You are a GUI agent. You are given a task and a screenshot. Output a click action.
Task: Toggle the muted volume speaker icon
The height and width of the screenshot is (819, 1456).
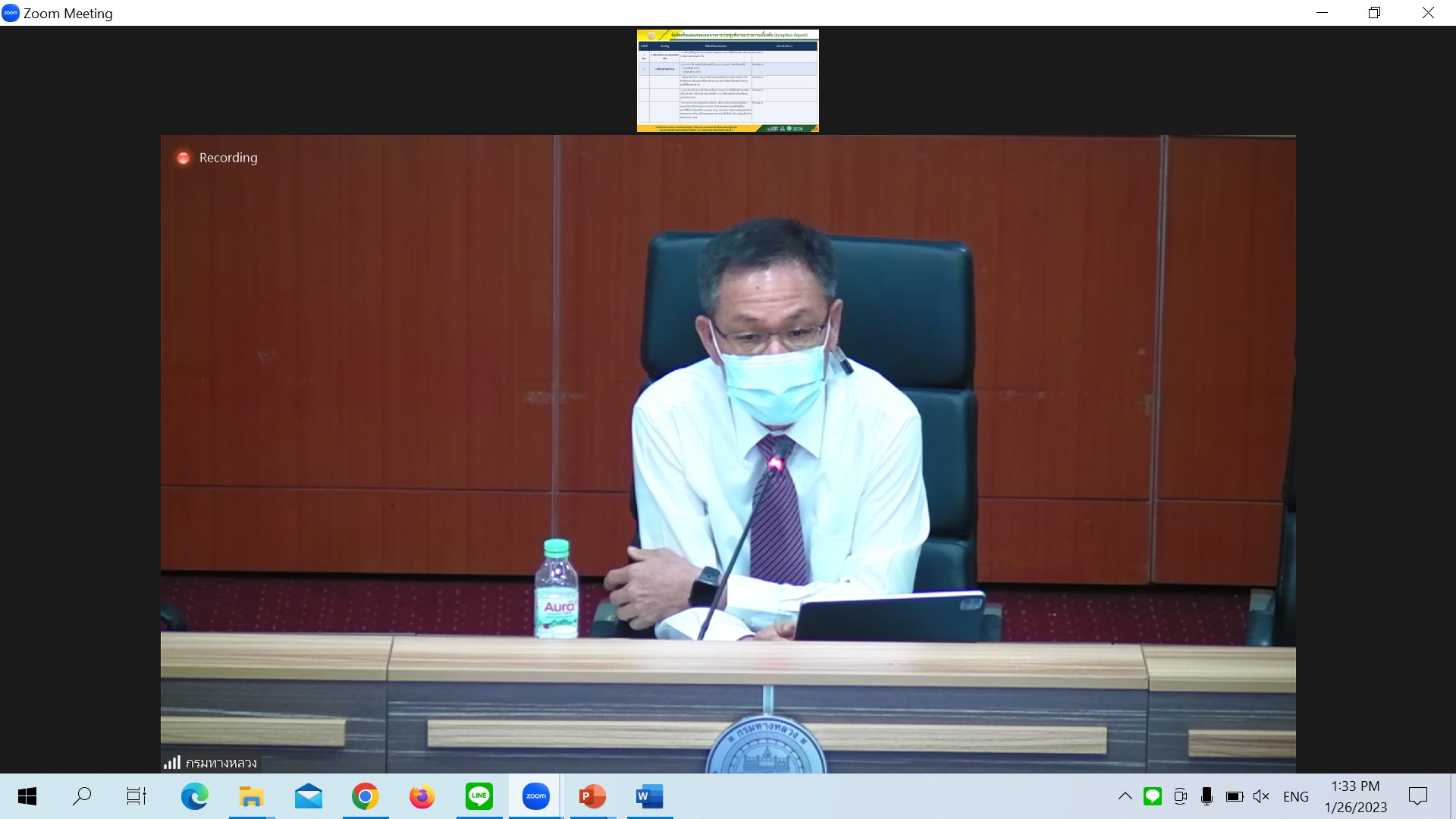(1261, 796)
